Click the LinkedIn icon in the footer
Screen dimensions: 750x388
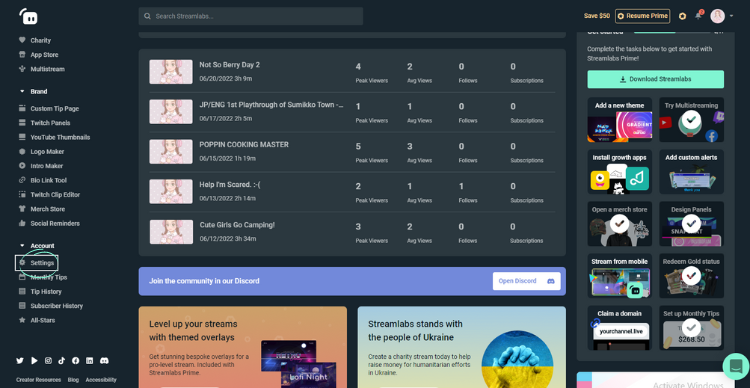pos(89,361)
